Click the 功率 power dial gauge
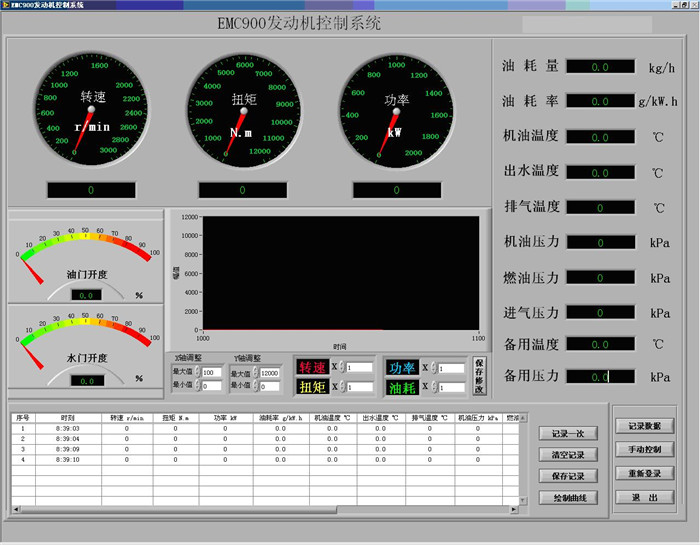The width and height of the screenshot is (700, 545). 396,112
